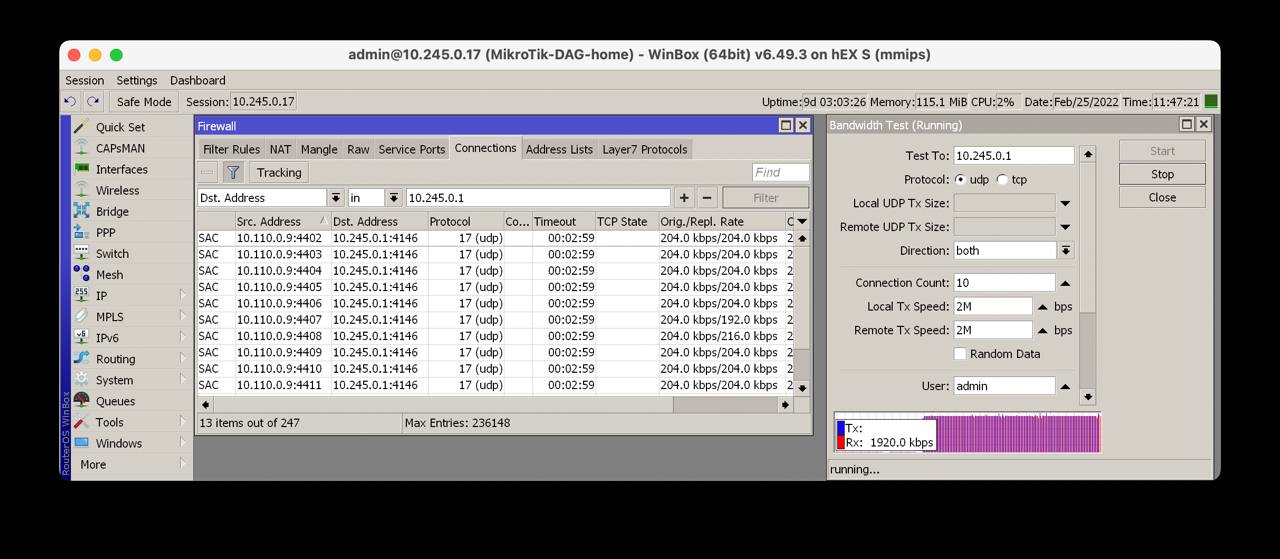1280x559 pixels.
Task: Open the 'in' filter operator dropdown
Action: 394,198
